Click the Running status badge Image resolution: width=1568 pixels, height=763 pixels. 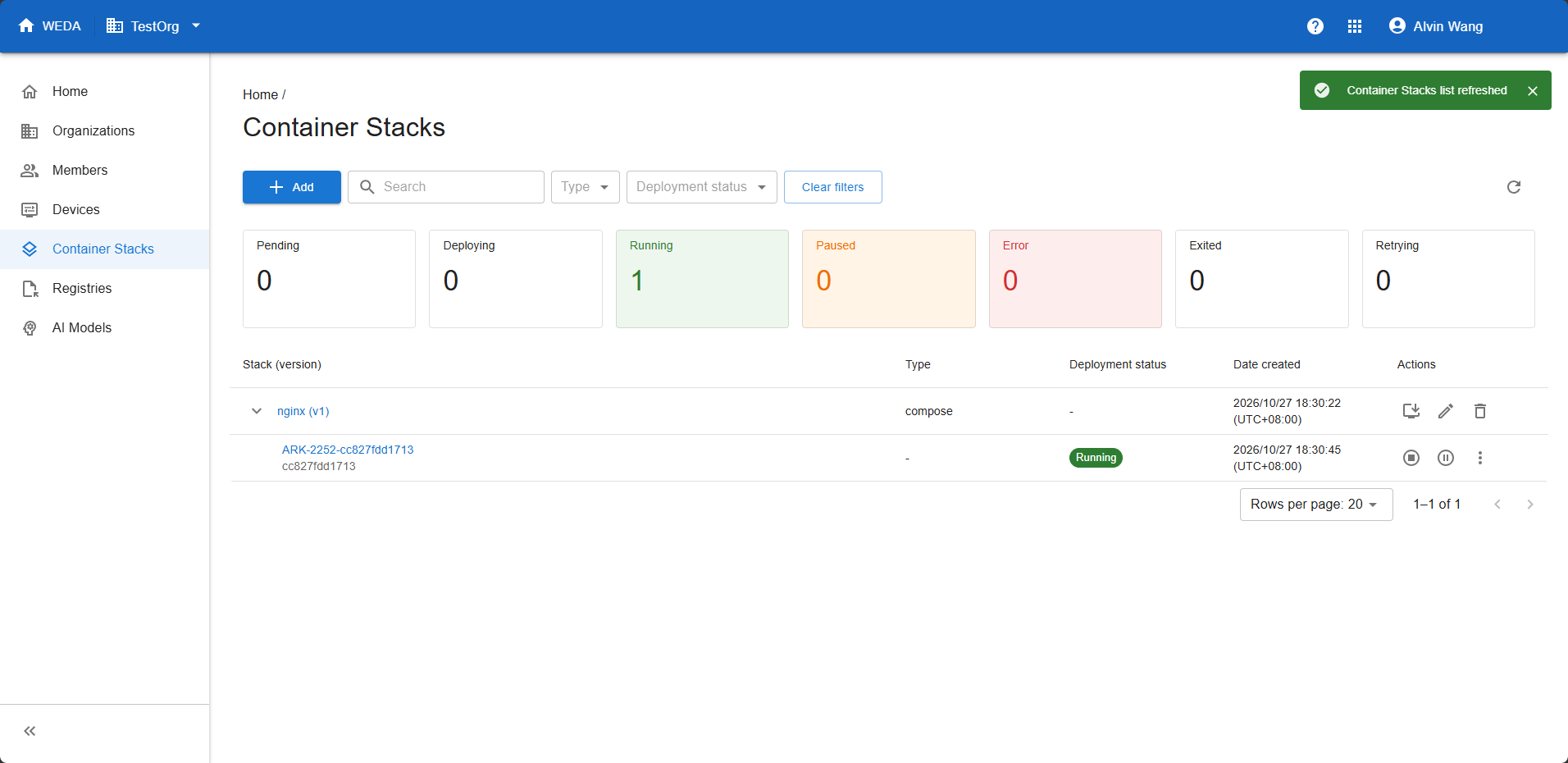[1096, 458]
